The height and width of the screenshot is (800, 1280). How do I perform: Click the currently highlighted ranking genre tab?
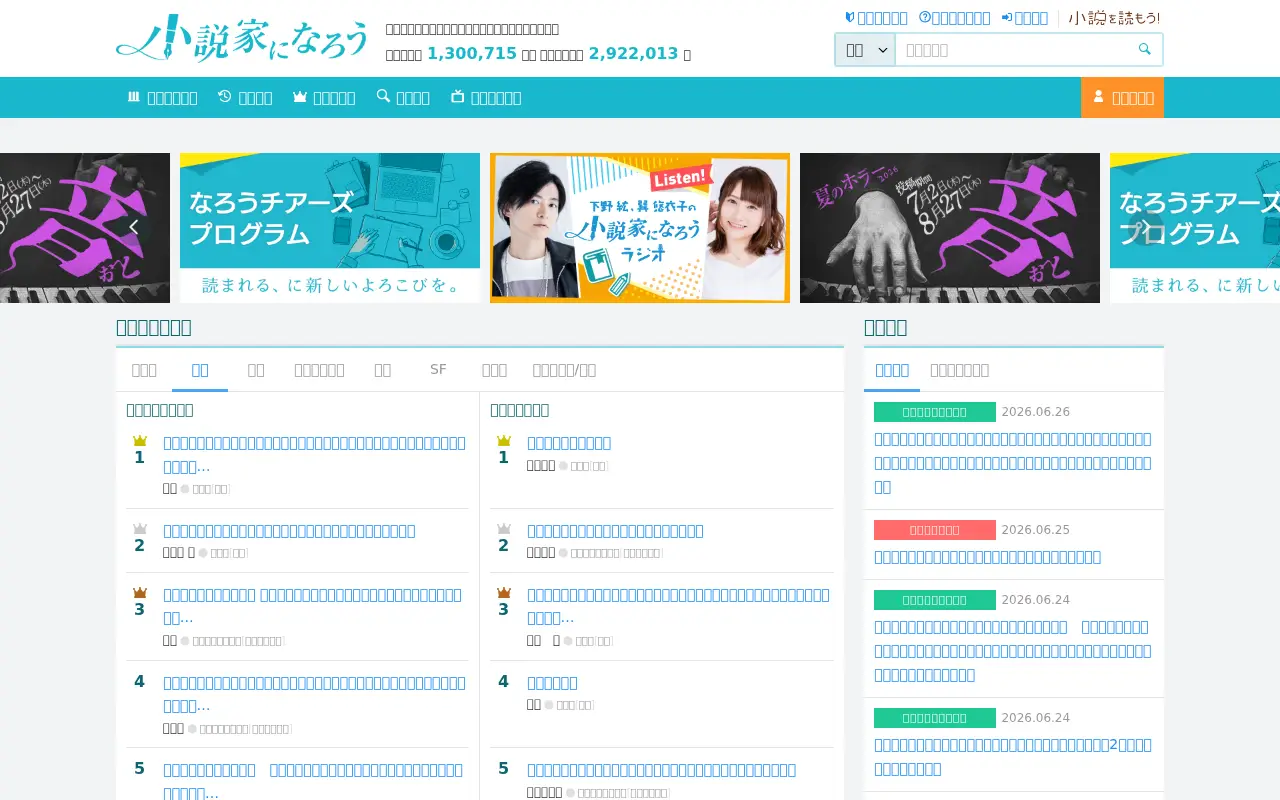(x=200, y=370)
